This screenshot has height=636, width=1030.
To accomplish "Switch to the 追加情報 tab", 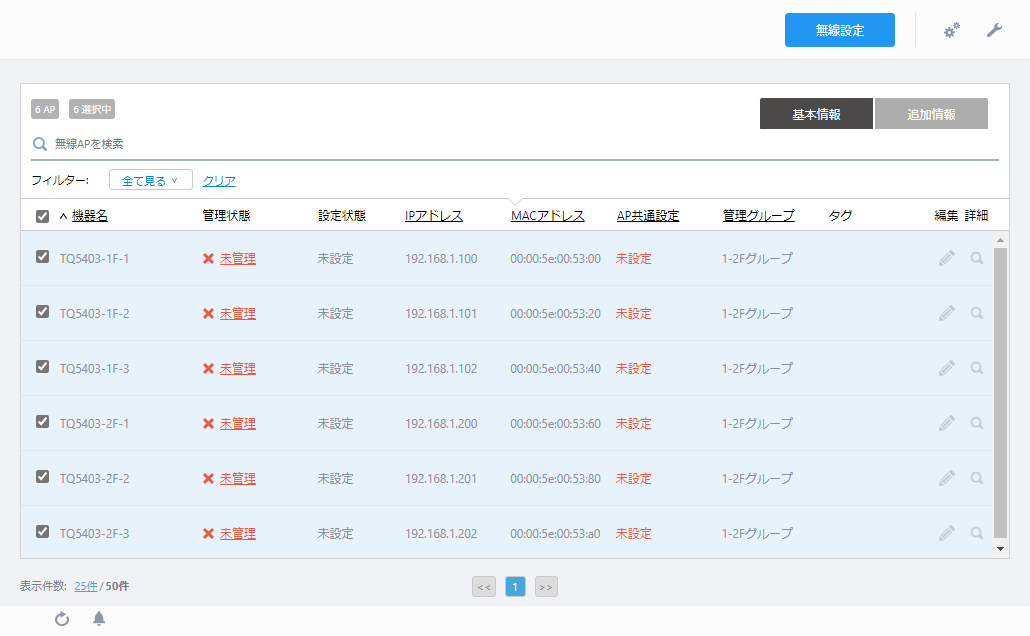I will tap(931, 114).
